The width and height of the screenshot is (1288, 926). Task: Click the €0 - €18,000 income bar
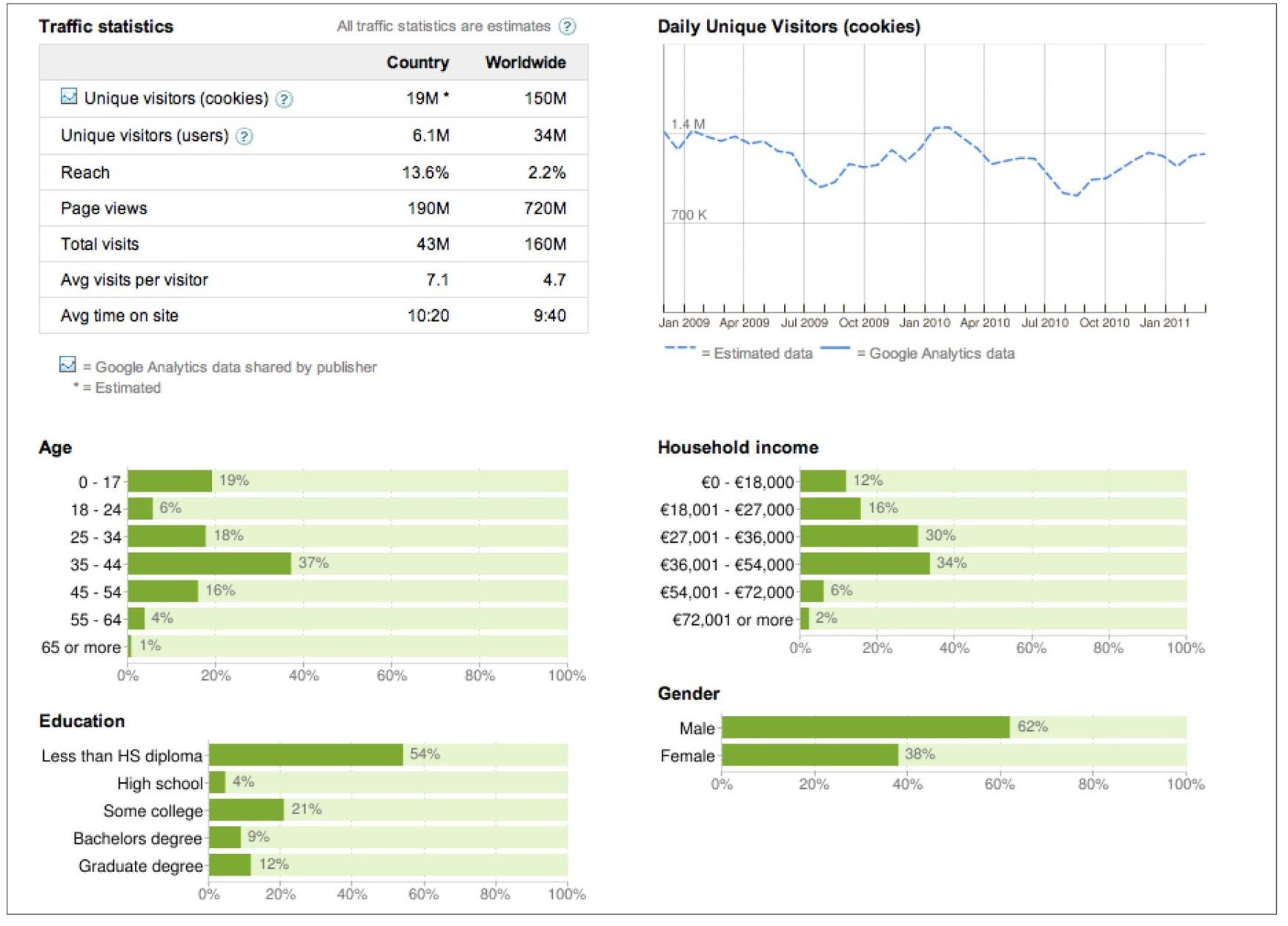pos(823,481)
